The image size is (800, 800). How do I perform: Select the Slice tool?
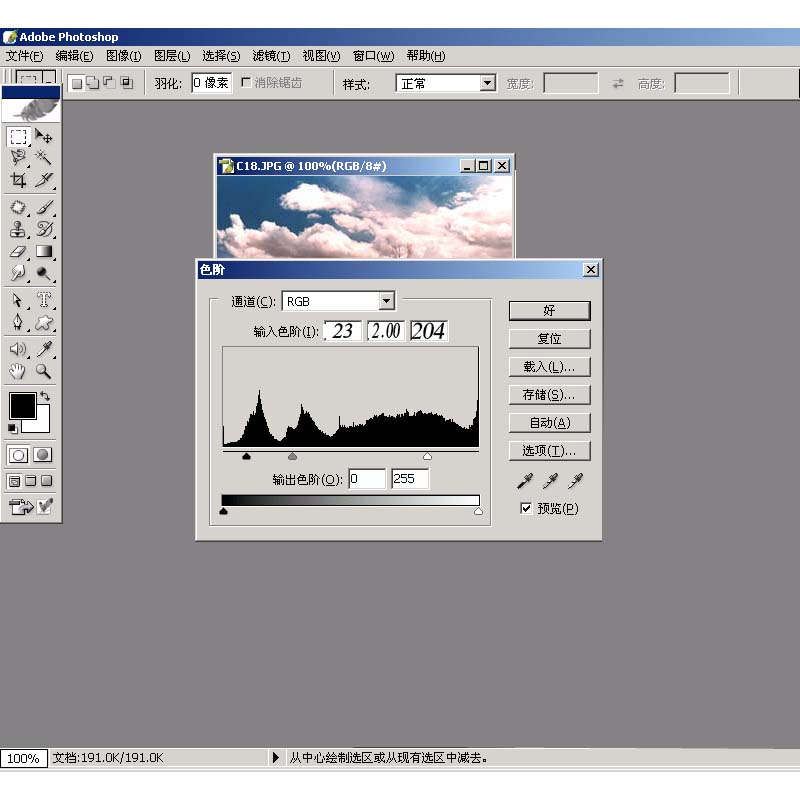pyautogui.click(x=44, y=179)
